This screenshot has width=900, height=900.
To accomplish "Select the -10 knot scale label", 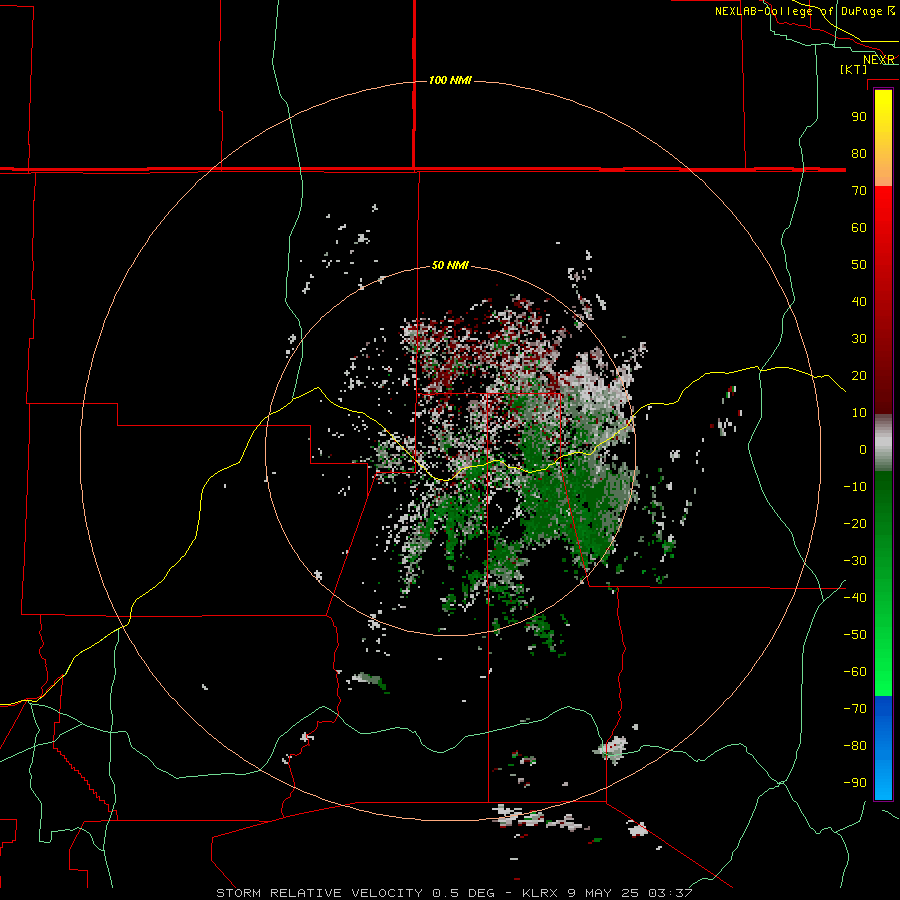I will pos(855,487).
